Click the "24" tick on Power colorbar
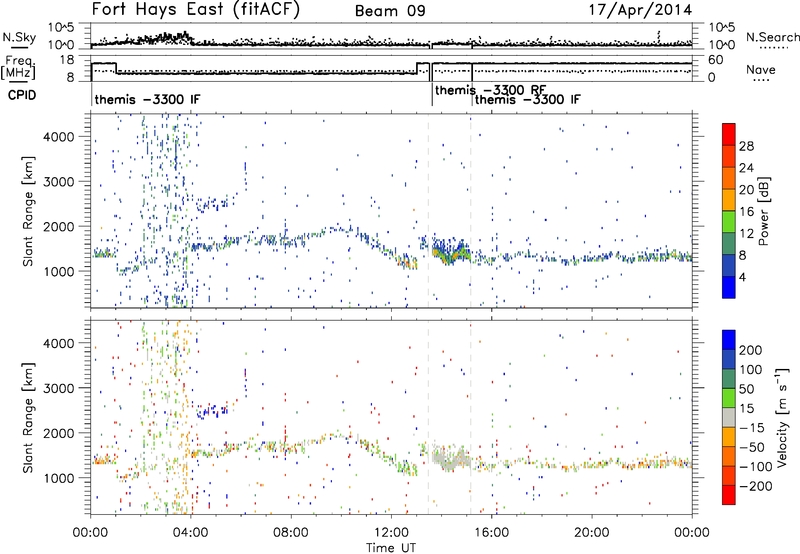800x554 pixels. 746,168
